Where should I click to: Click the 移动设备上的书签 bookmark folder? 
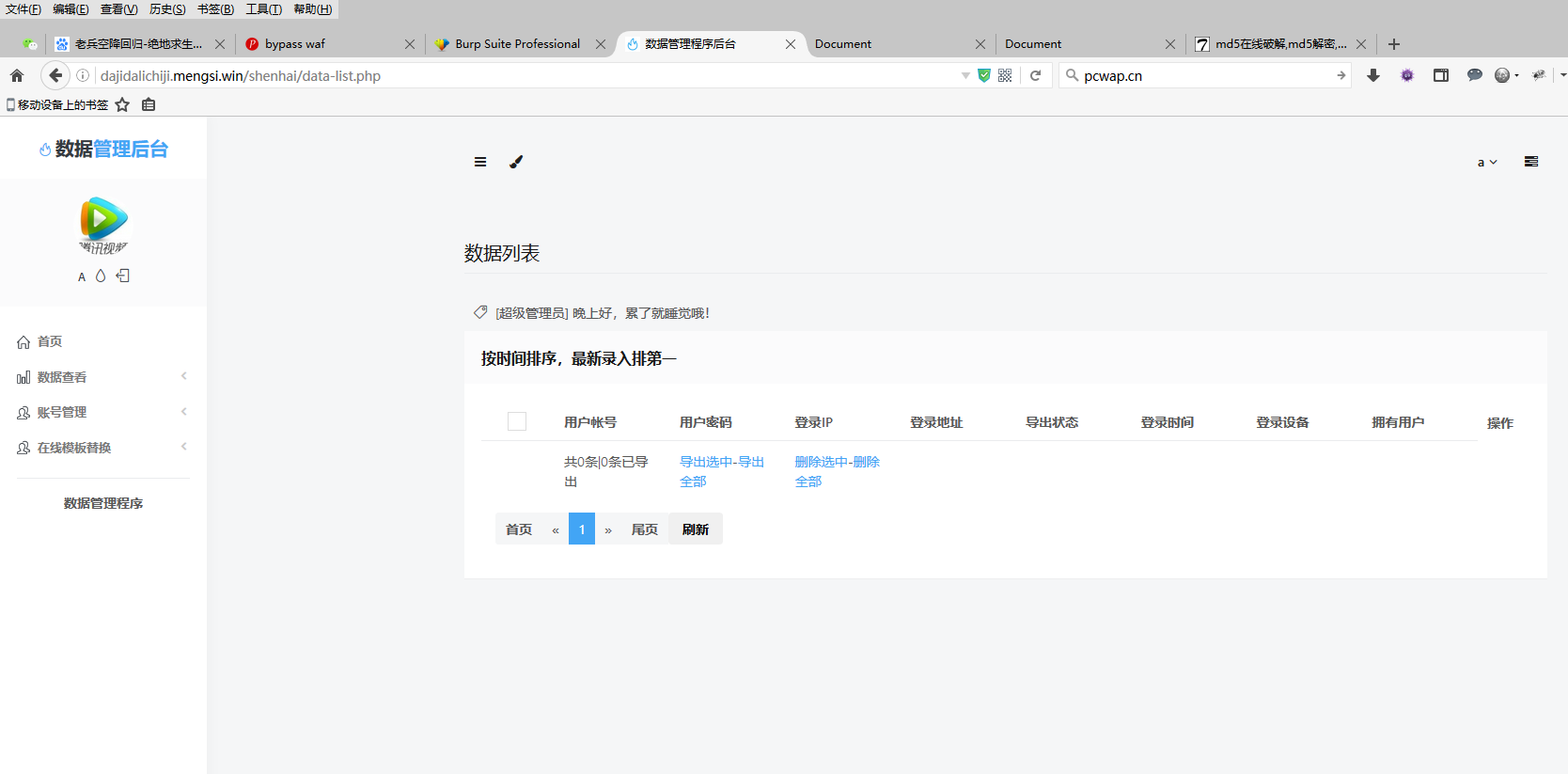(x=57, y=104)
